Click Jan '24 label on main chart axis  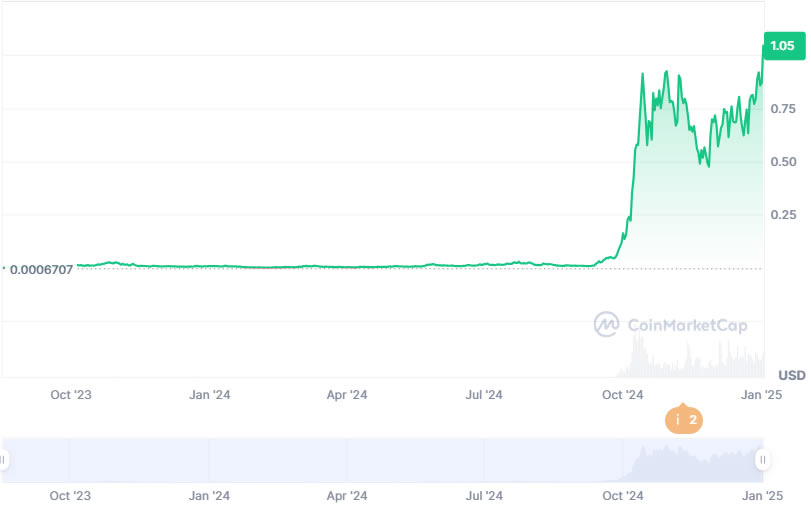click(x=210, y=395)
